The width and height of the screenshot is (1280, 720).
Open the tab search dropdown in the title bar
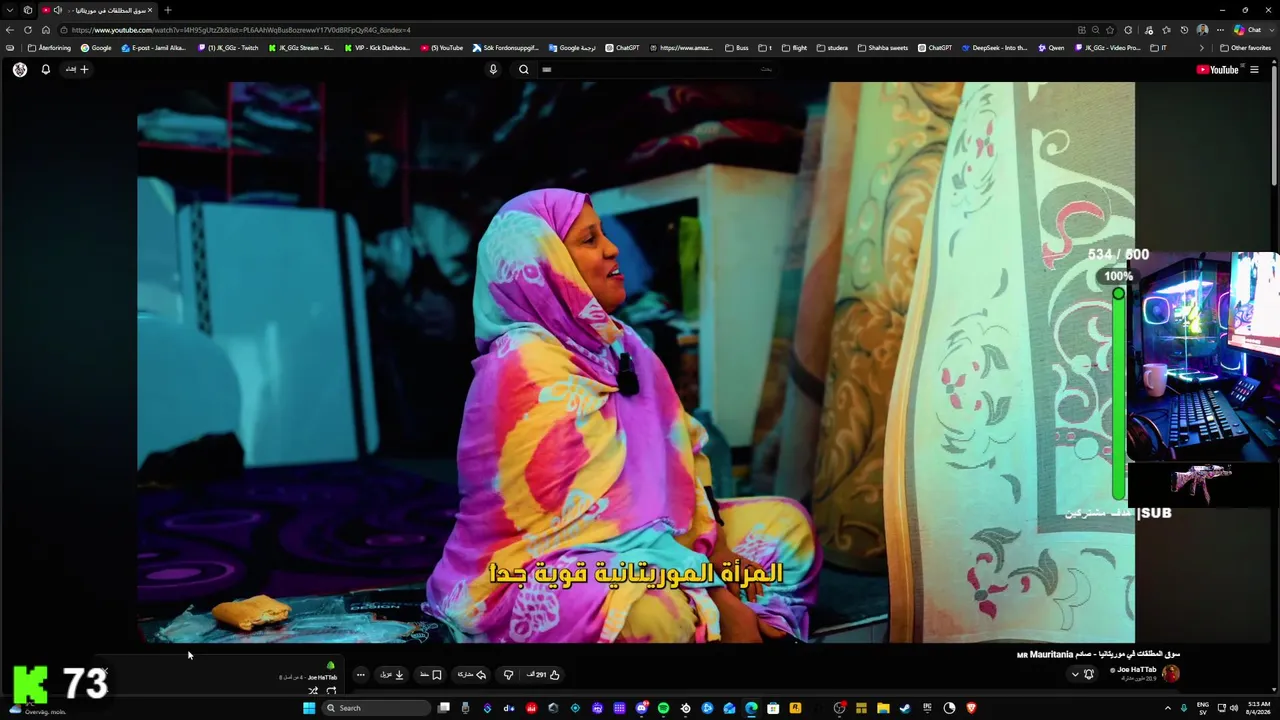(x=10, y=10)
